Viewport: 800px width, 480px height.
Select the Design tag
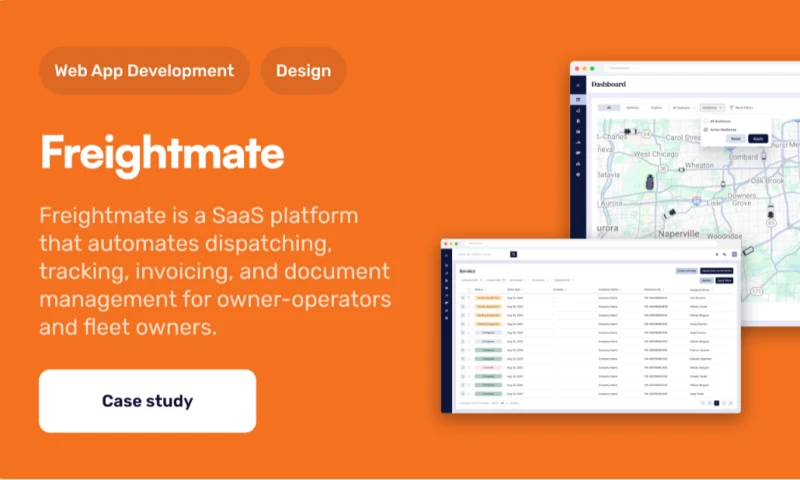click(304, 70)
